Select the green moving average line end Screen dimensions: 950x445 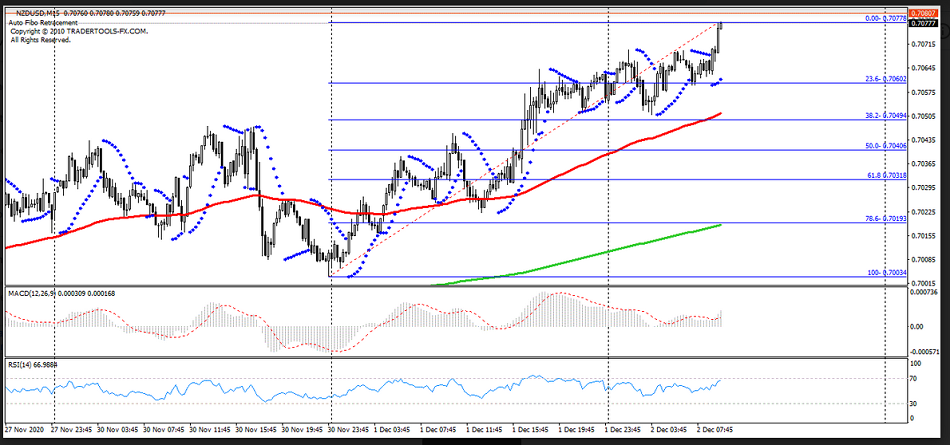tap(720, 225)
